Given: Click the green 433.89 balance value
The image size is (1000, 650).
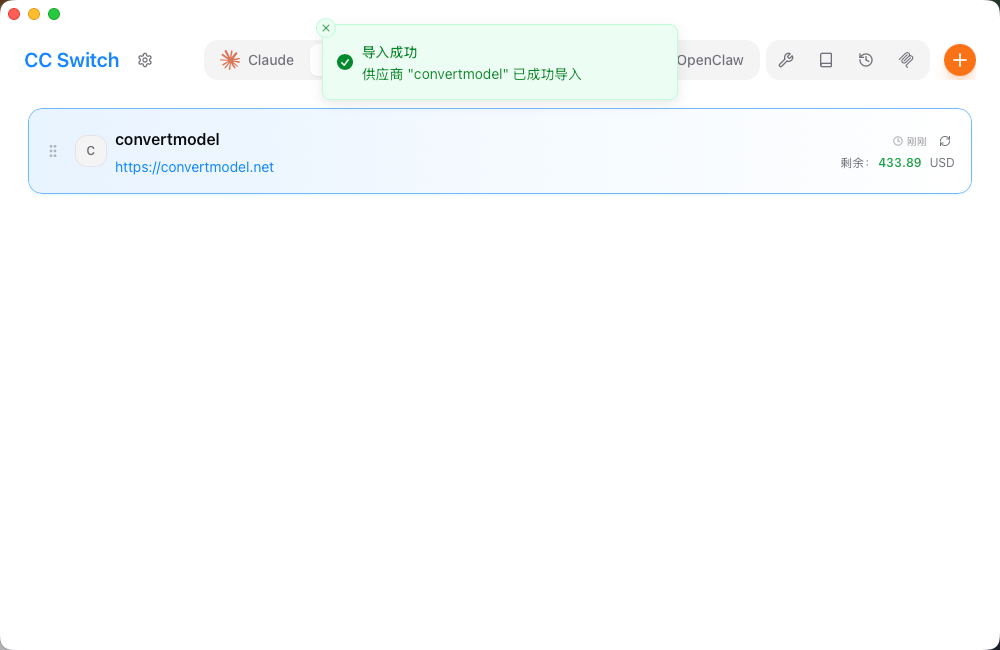Looking at the screenshot, I should (x=899, y=162).
